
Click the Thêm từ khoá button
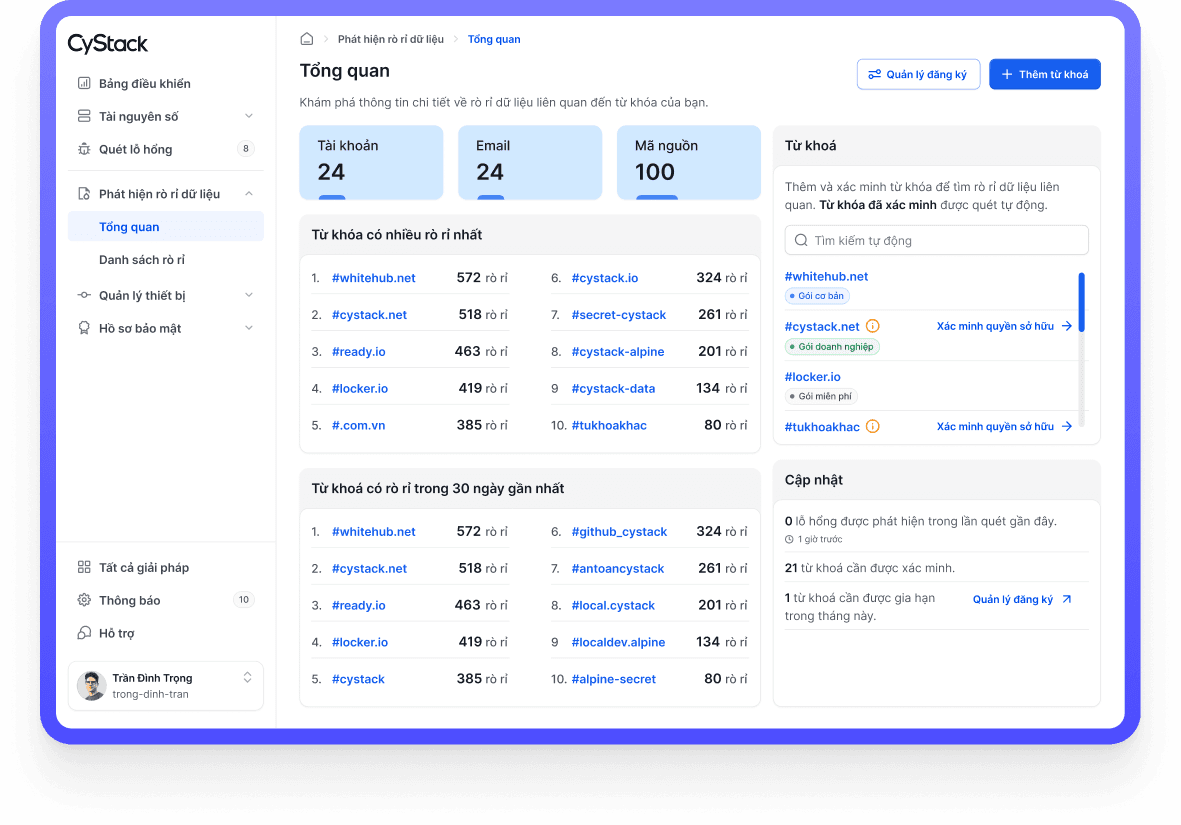(1045, 74)
